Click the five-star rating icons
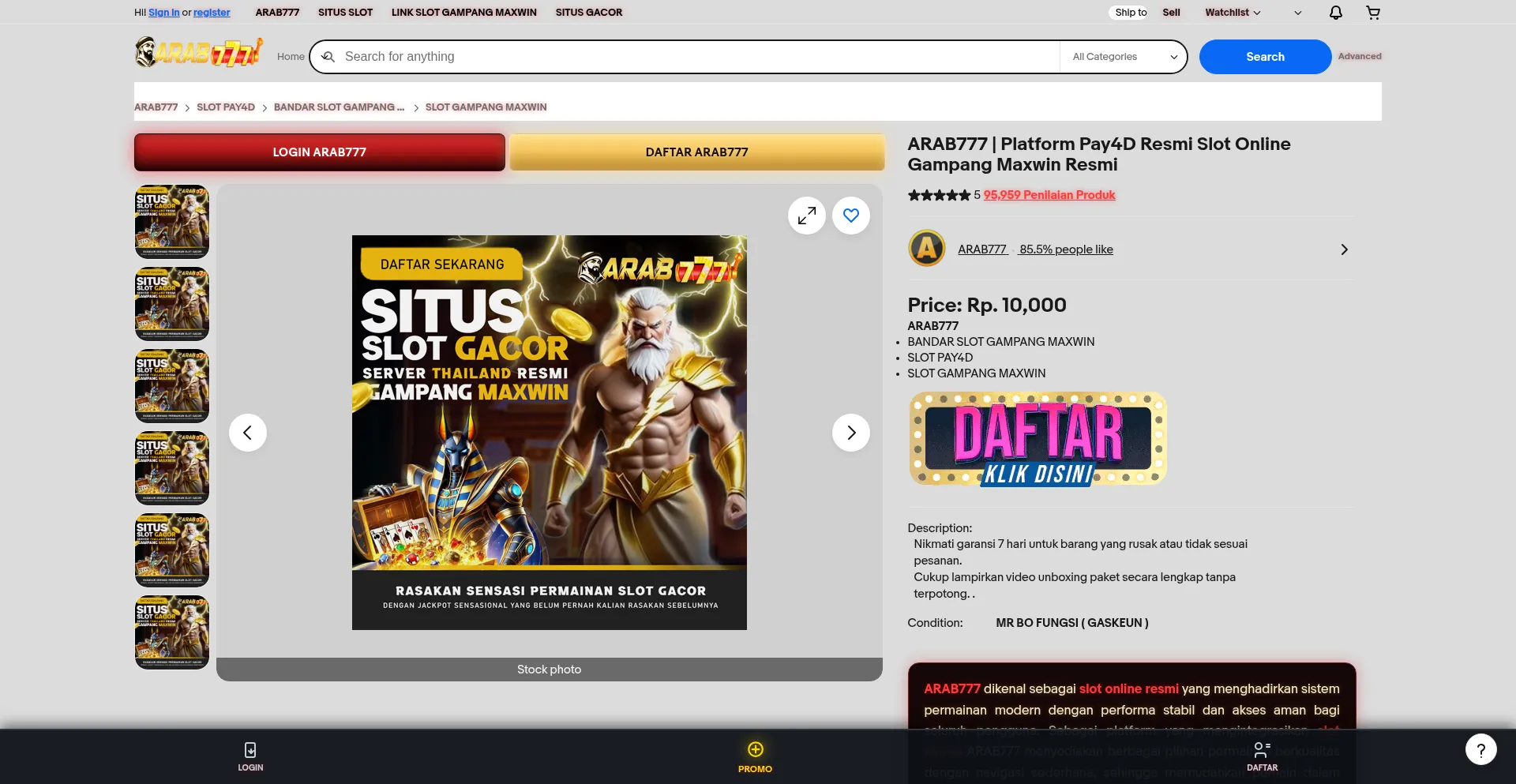This screenshot has height=784, width=1516. [939, 195]
